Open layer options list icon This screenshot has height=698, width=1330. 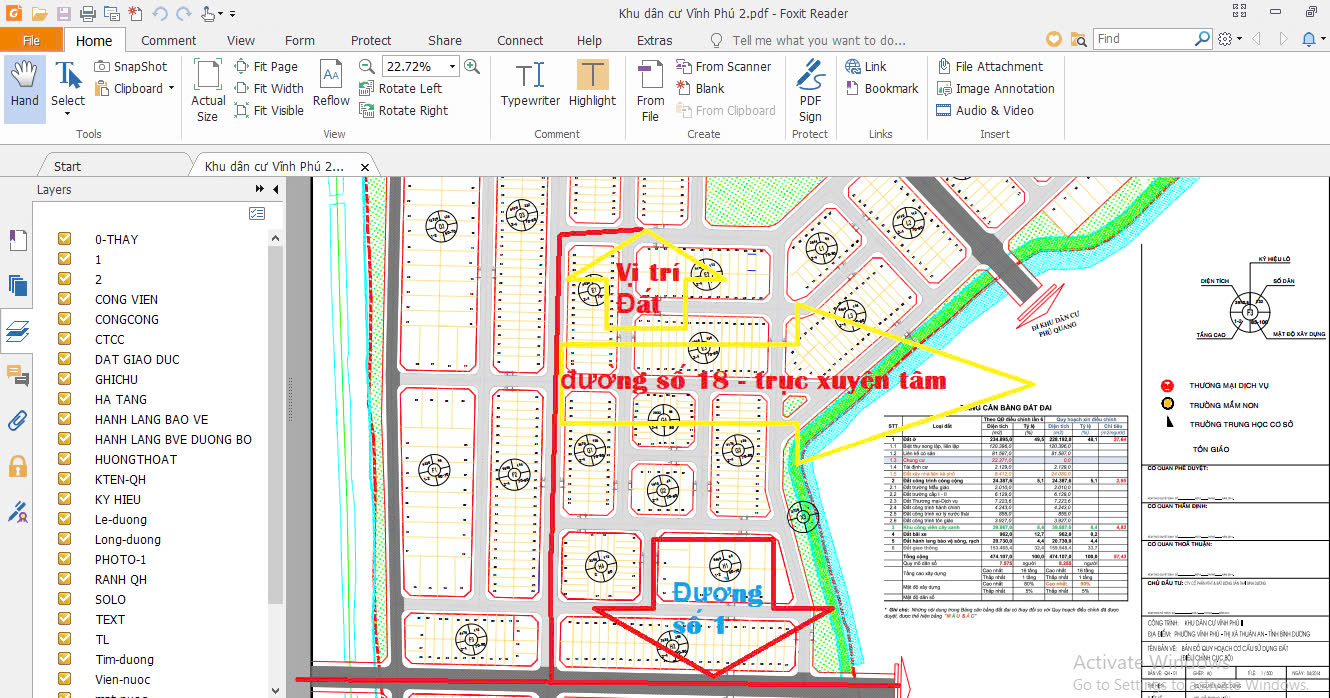click(257, 213)
